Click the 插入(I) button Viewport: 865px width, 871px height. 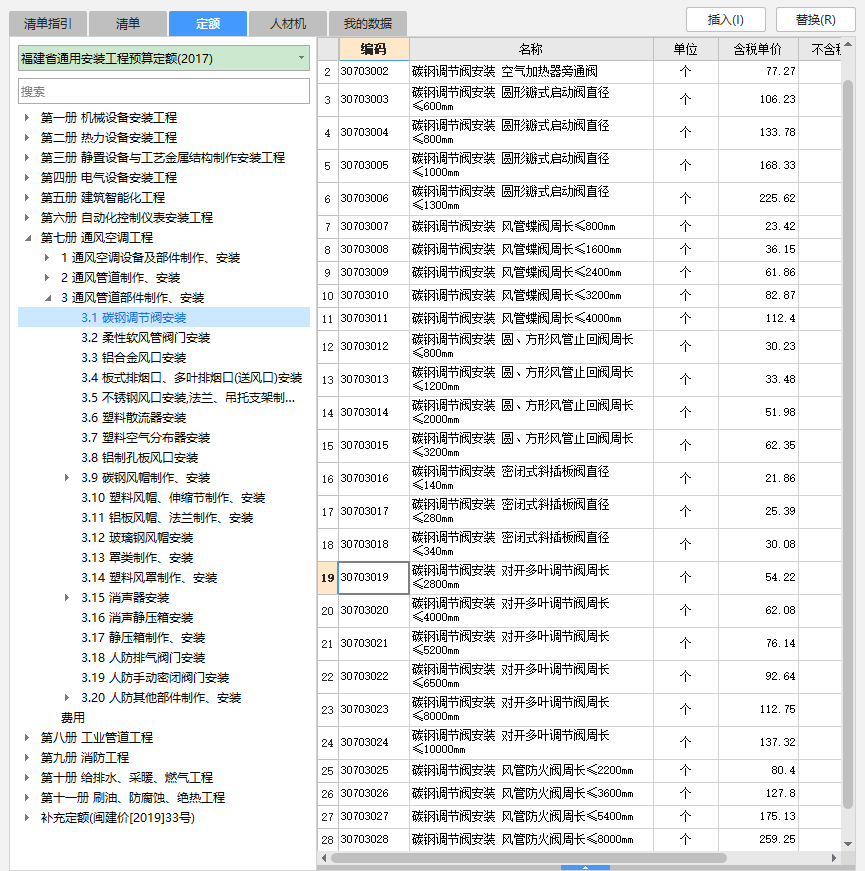click(x=728, y=19)
